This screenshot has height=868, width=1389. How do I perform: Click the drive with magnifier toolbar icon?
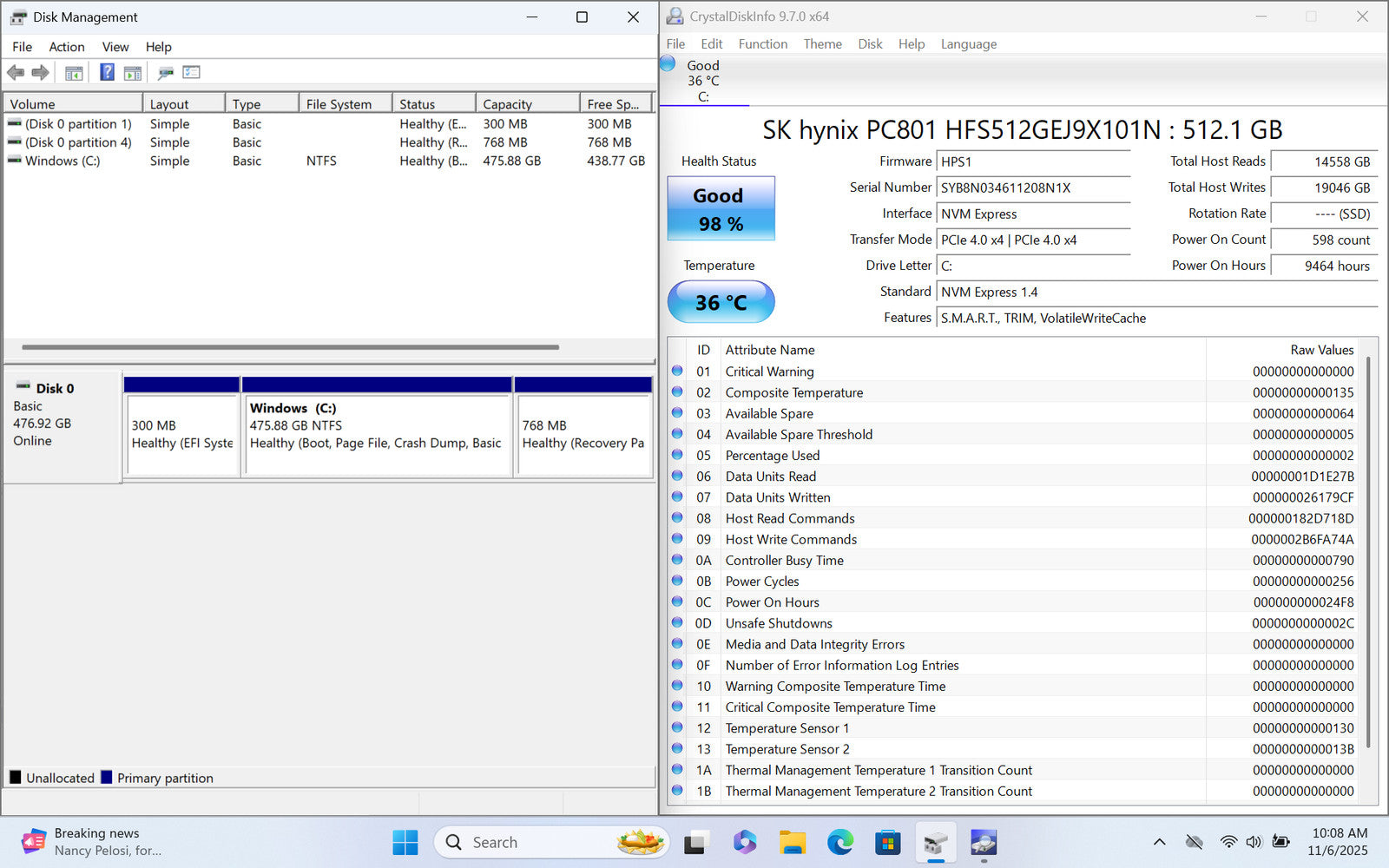pos(166,73)
